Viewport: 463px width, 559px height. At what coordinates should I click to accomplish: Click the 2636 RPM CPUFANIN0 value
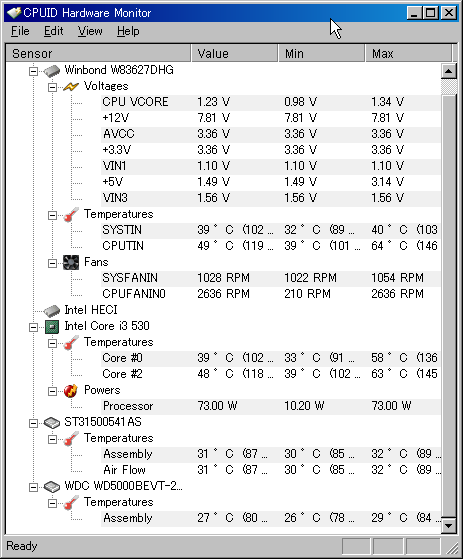coord(223,294)
